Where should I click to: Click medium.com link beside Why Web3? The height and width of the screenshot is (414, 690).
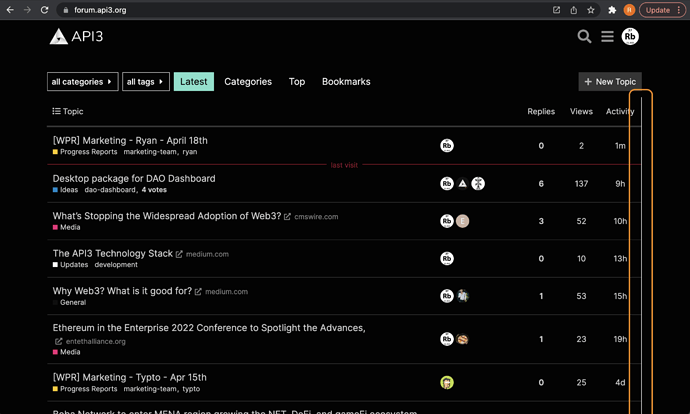pos(227,292)
